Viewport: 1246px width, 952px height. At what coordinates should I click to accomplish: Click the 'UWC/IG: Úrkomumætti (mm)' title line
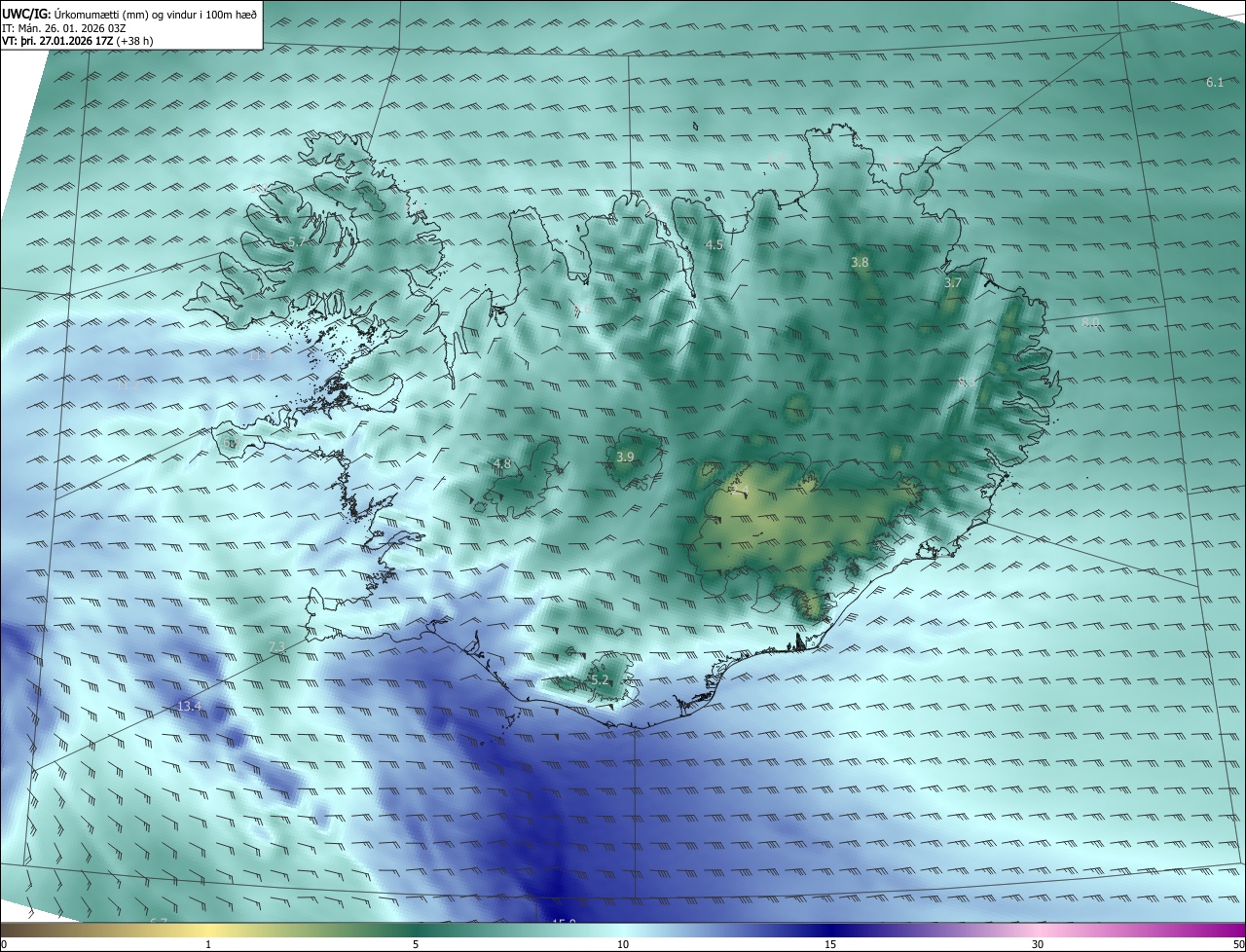(129, 15)
